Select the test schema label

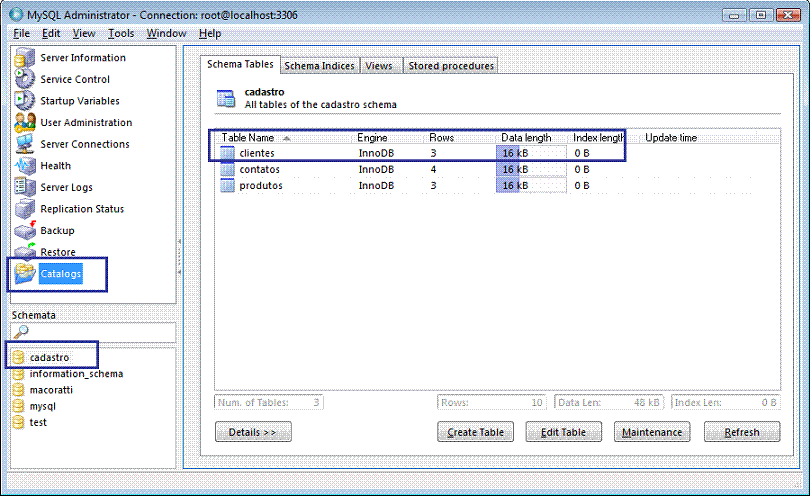(38, 422)
